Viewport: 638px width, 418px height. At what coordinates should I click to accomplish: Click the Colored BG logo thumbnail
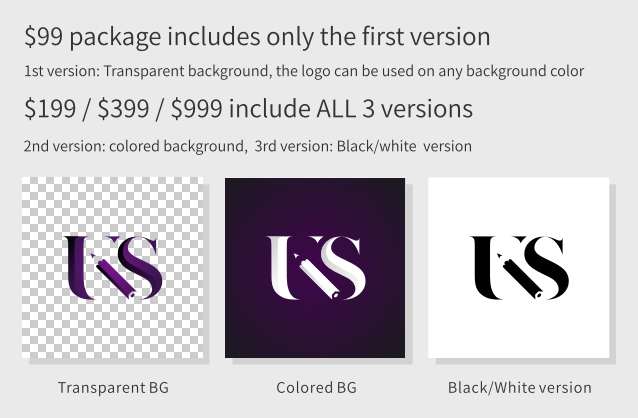click(315, 268)
